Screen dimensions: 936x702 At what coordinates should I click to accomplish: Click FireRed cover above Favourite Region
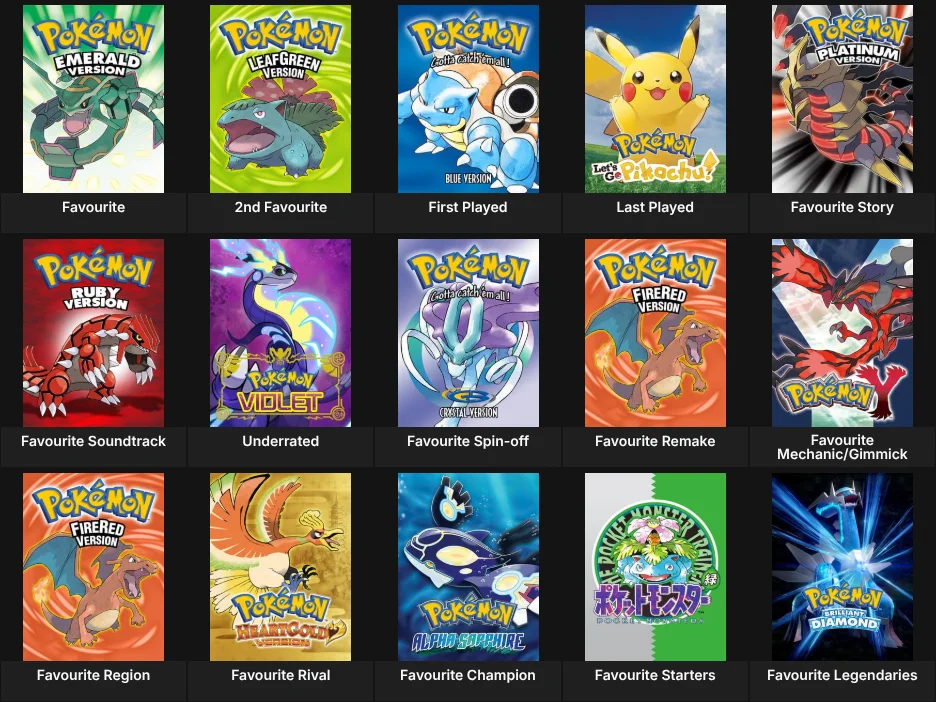coord(93,567)
